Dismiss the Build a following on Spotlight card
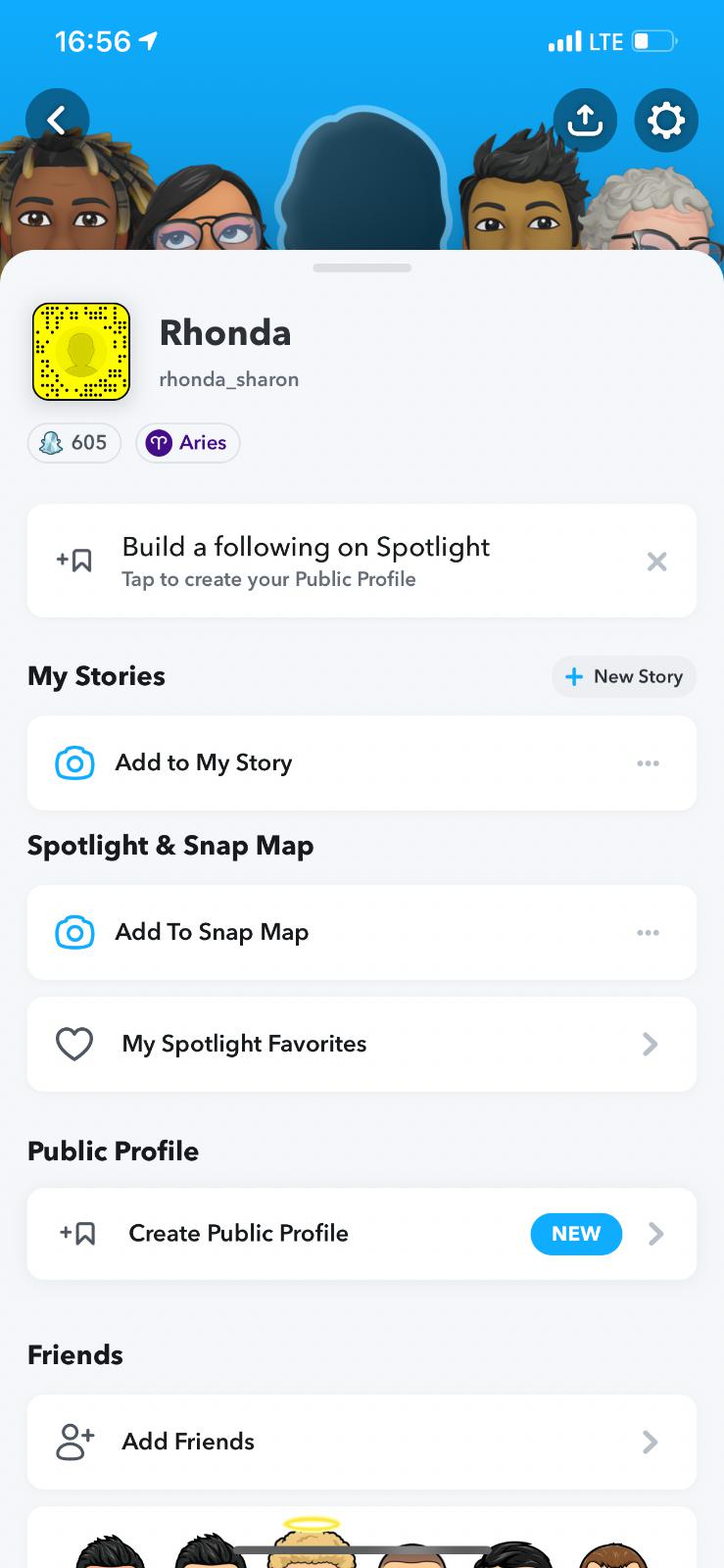Image resolution: width=724 pixels, height=1568 pixels. 656,562
